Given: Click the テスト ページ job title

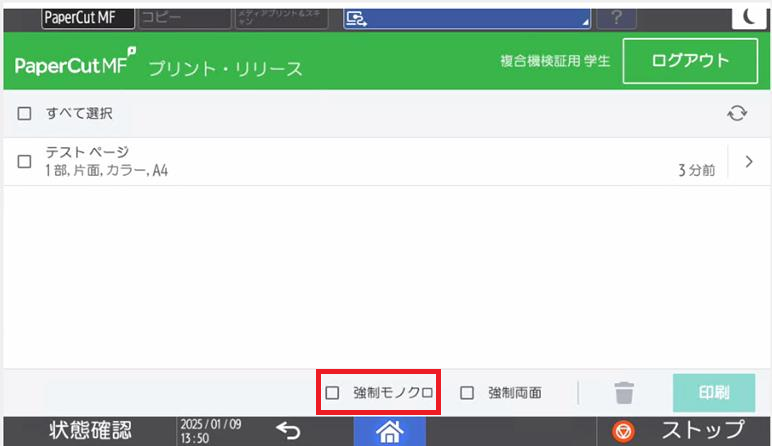Looking at the screenshot, I should point(87,152).
